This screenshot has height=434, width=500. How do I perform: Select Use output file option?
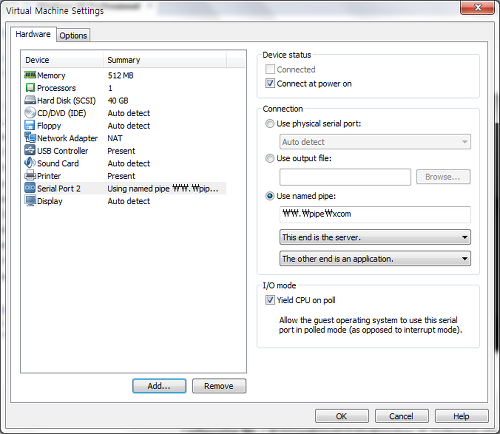(x=270, y=158)
